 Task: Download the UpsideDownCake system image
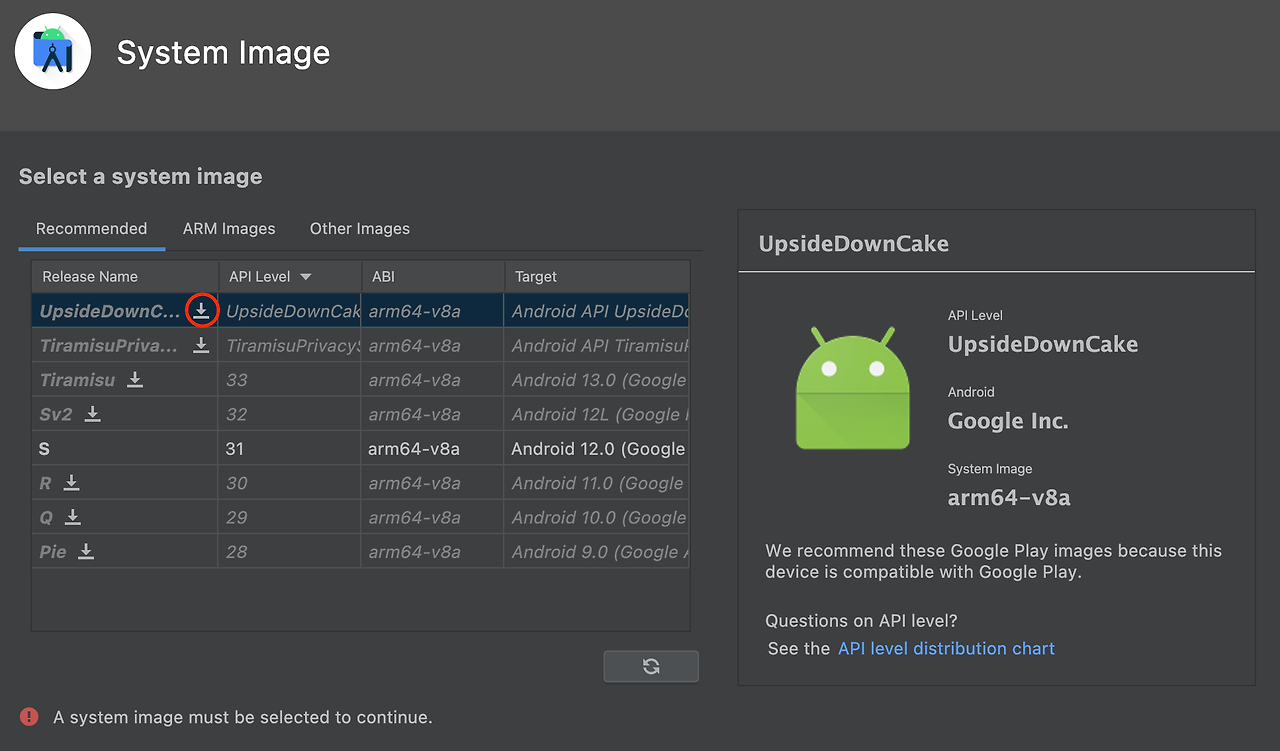pyautogui.click(x=201, y=311)
